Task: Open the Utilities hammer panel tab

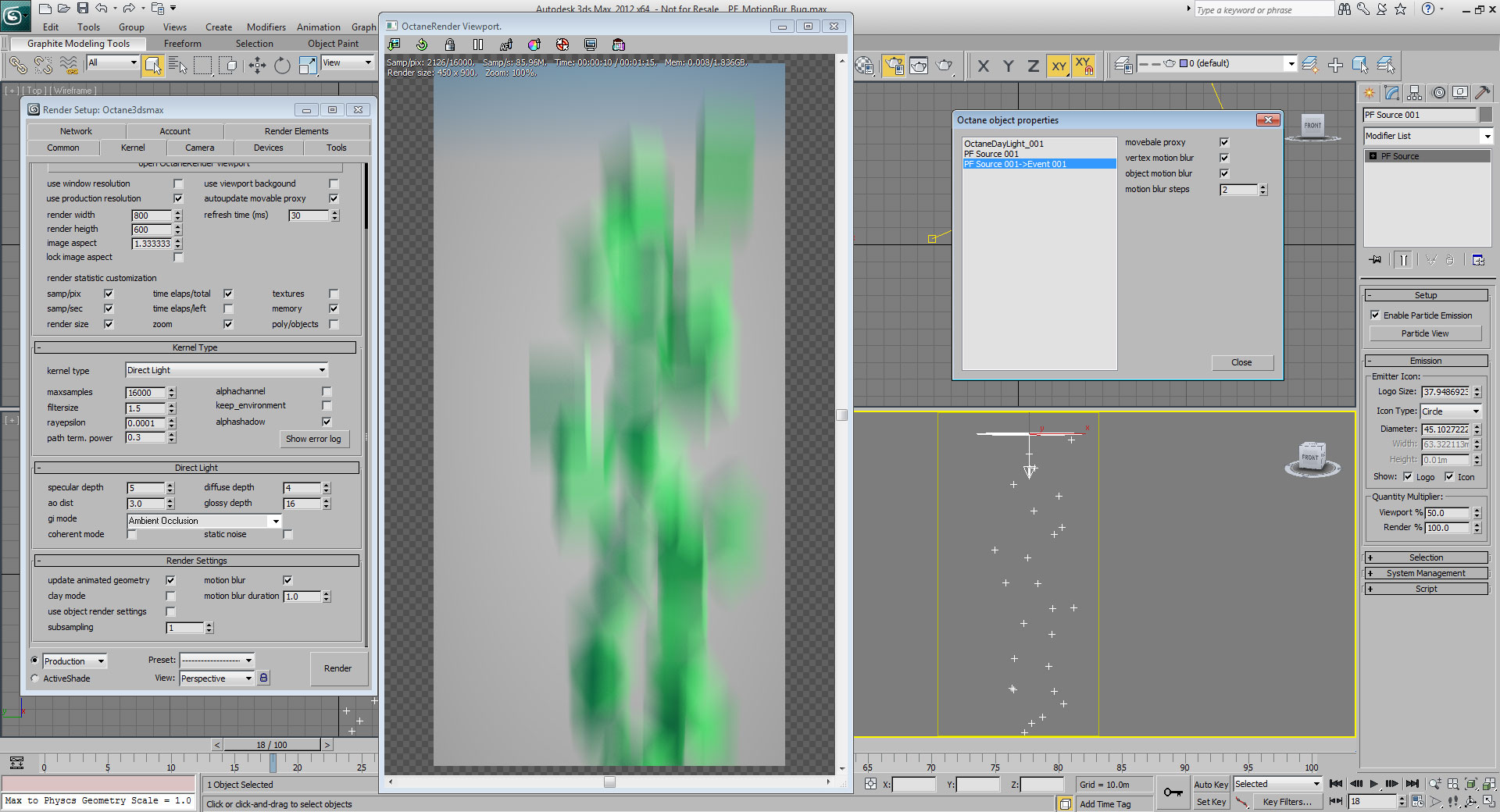Action: [1483, 93]
